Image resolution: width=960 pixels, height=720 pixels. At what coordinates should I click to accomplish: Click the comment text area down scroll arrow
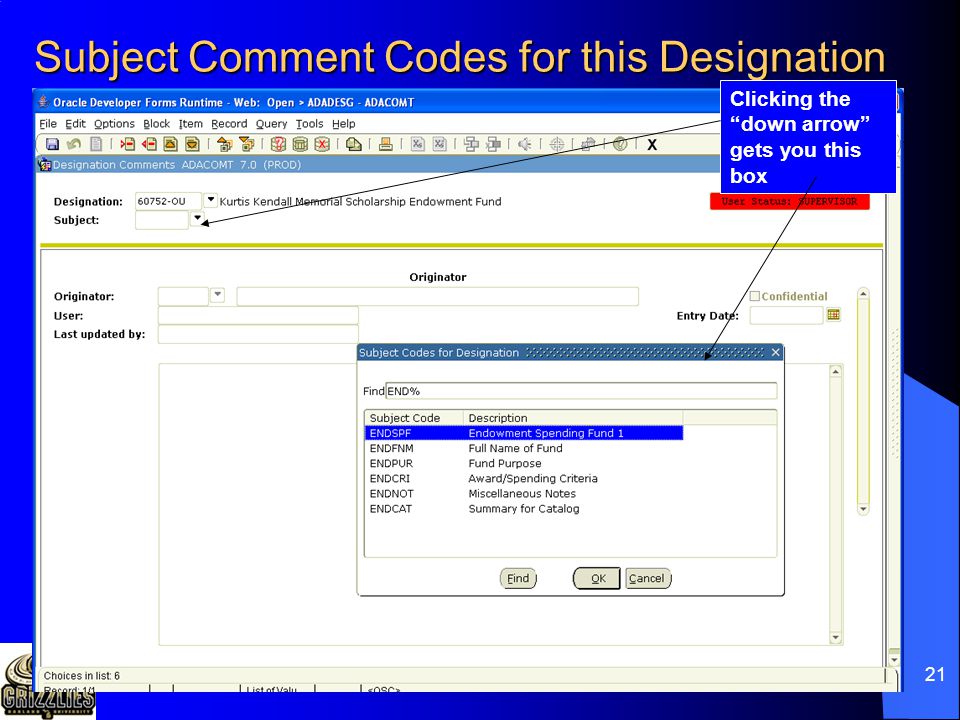click(836, 638)
